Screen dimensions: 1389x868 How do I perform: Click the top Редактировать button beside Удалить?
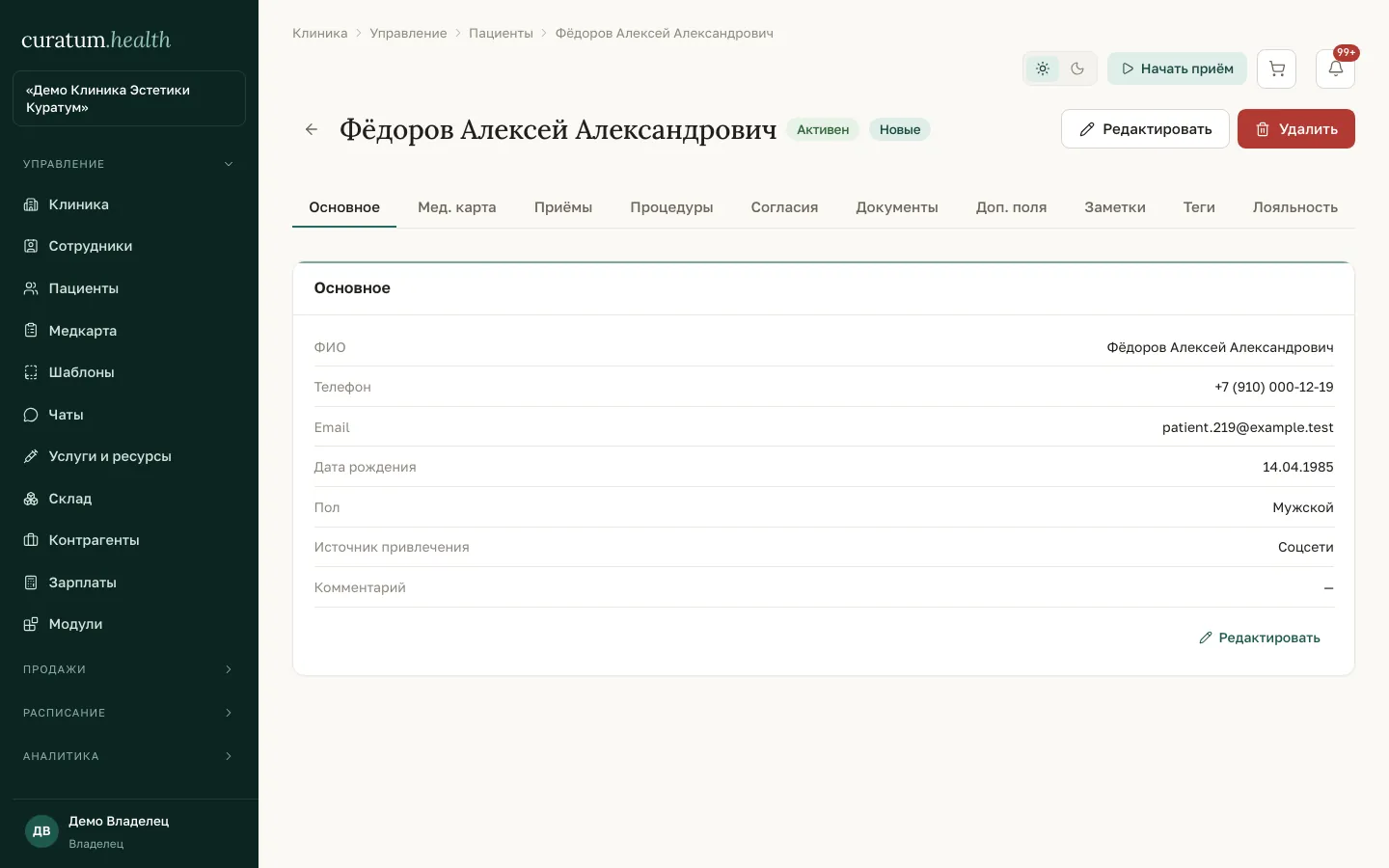click(x=1145, y=129)
